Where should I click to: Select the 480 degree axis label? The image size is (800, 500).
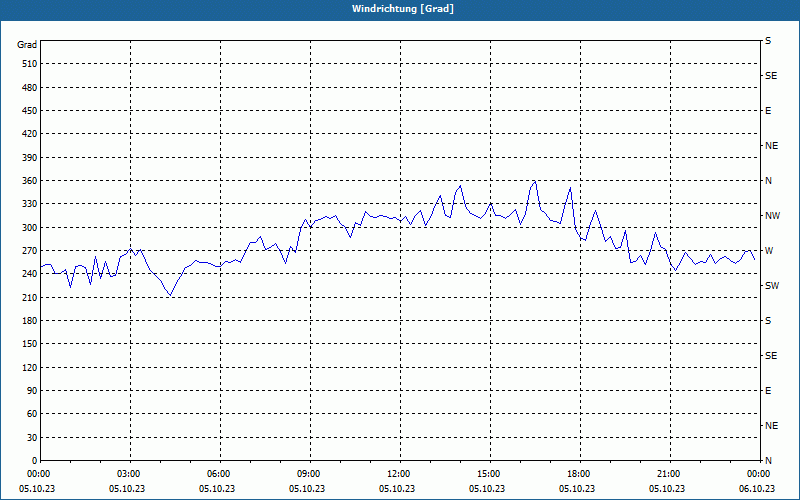pyautogui.click(x=30, y=87)
